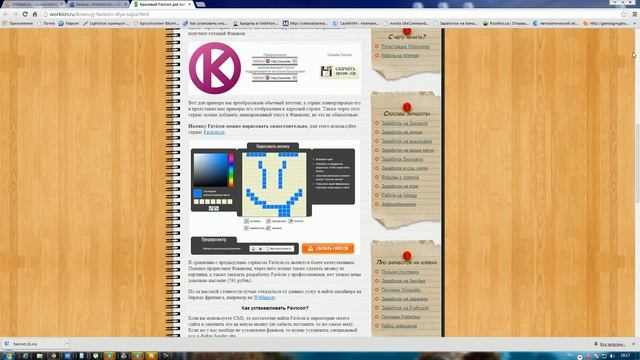Open the 'Заработок на бина...' bookmark
640x360 pixels.
455,23
